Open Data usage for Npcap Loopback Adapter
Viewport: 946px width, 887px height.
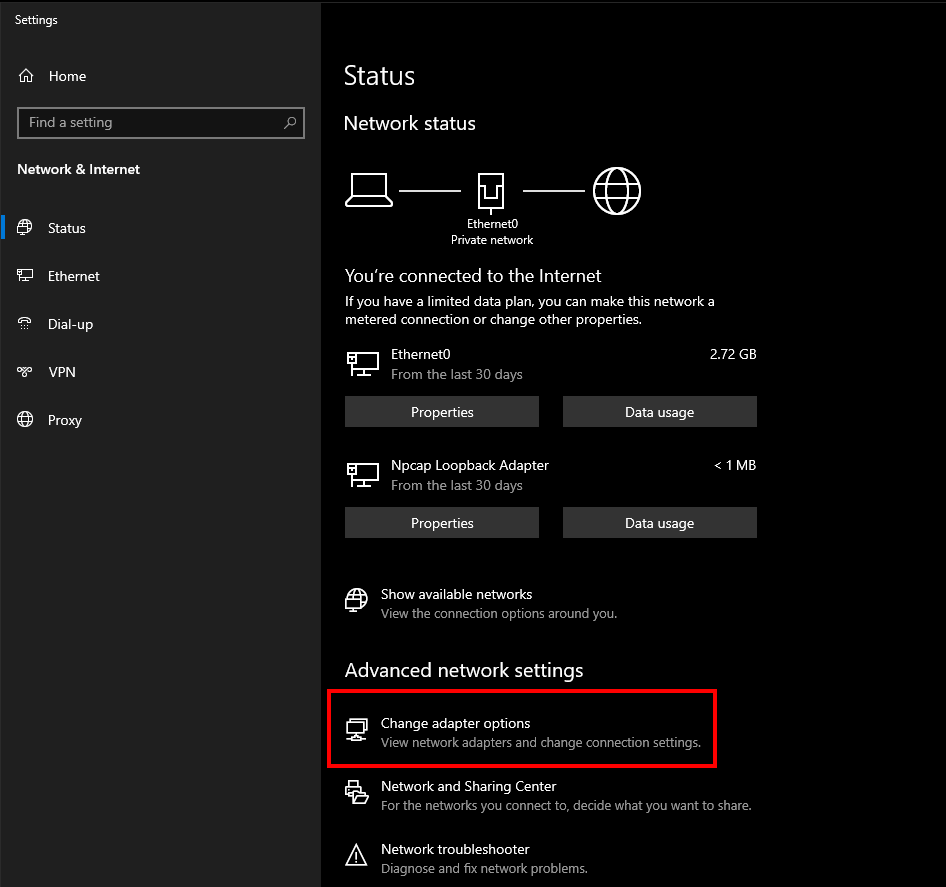(659, 523)
